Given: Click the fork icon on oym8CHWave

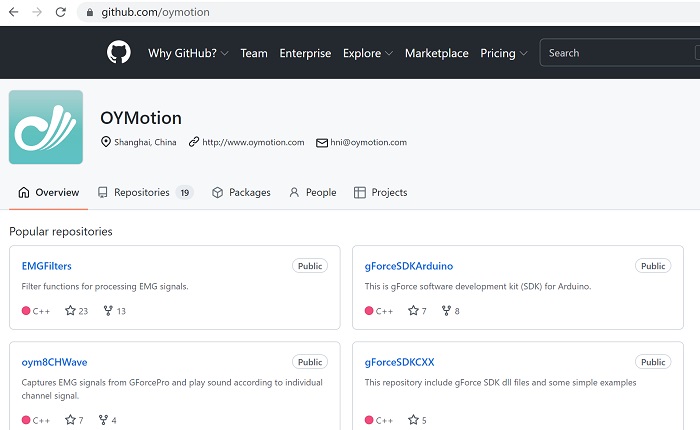Looking at the screenshot, I should (104, 420).
